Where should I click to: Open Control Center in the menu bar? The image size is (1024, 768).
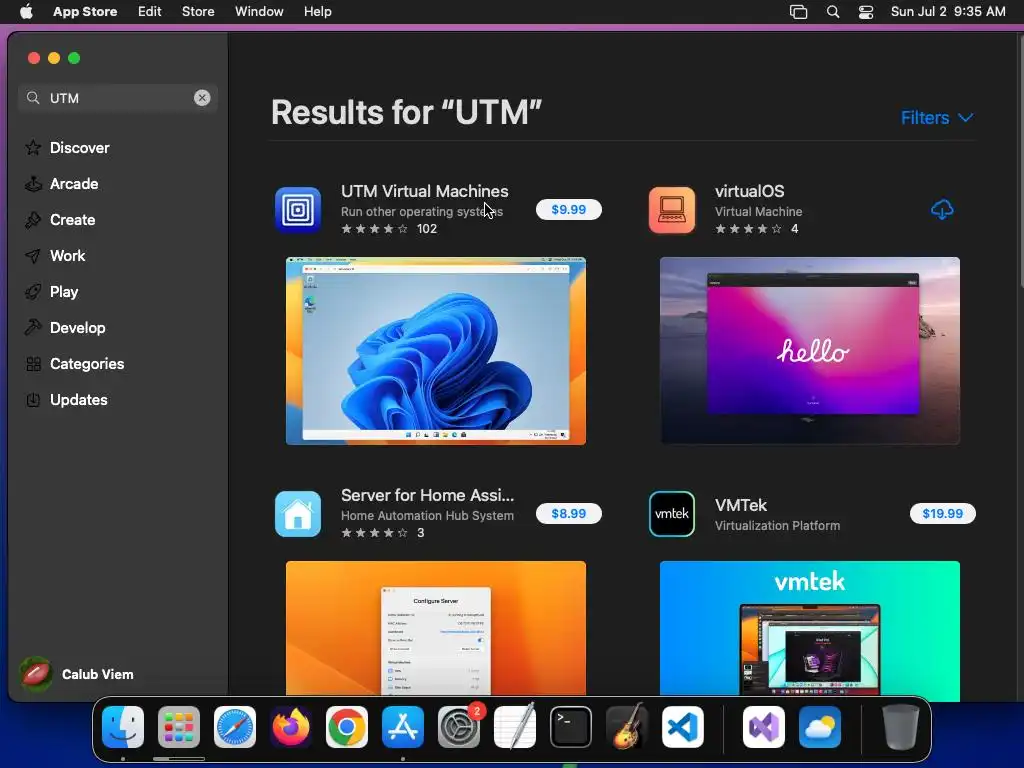pos(866,12)
